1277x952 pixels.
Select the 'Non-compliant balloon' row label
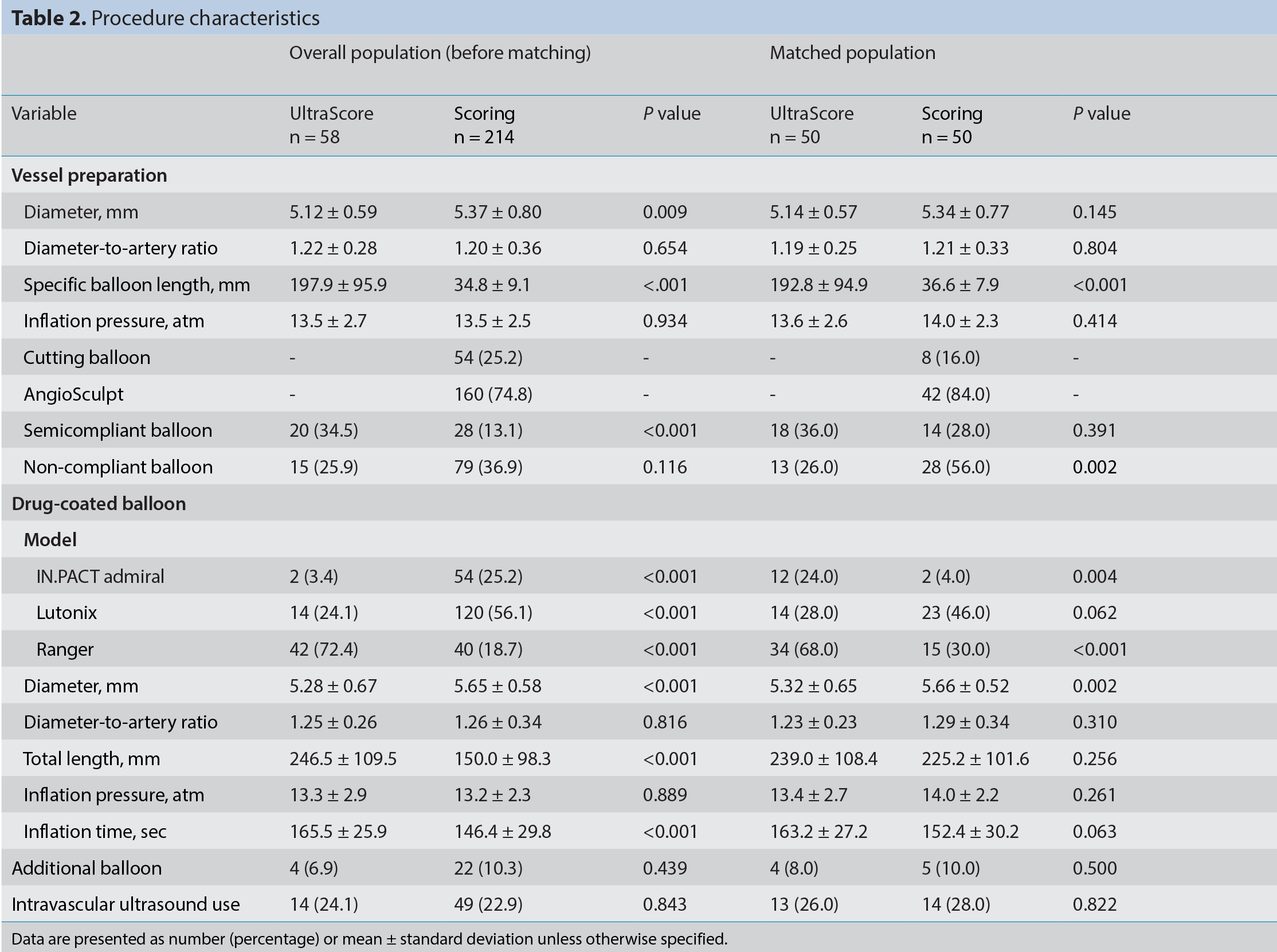point(118,467)
